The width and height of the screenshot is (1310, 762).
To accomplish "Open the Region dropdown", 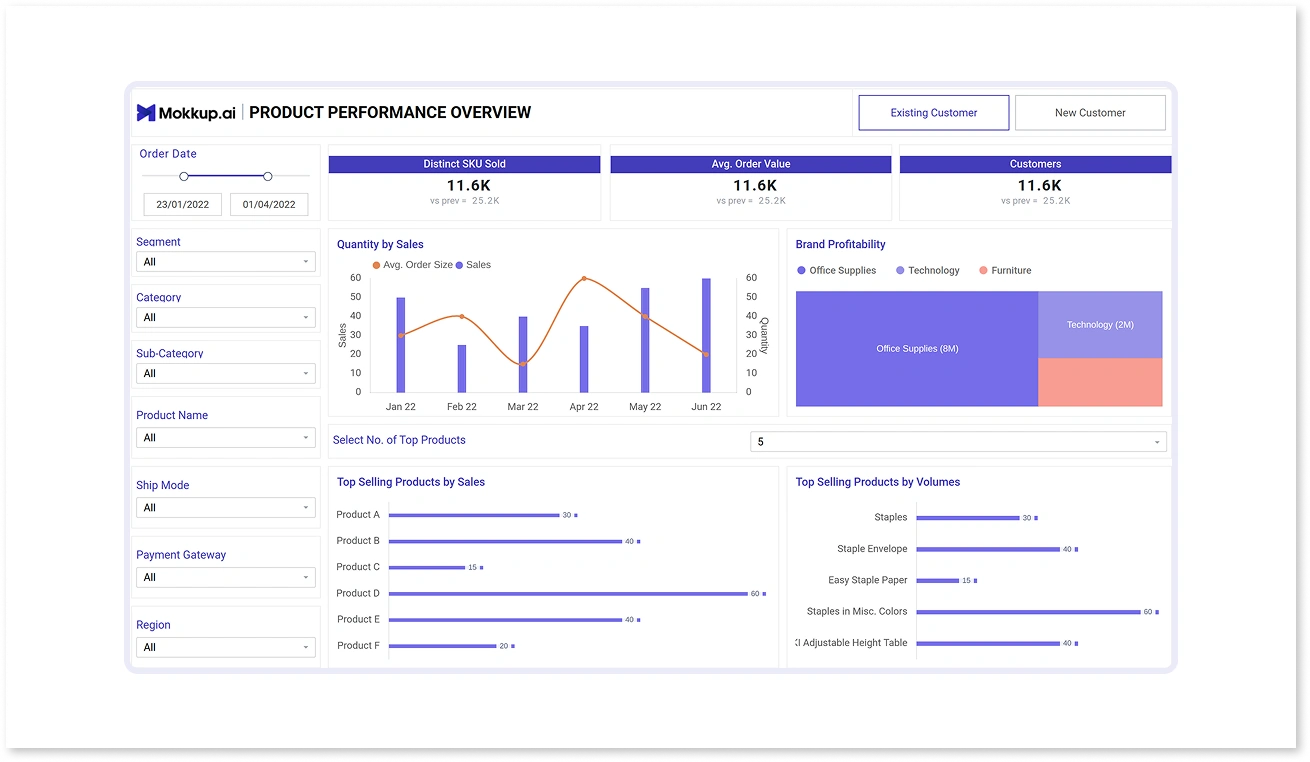I will (226, 648).
